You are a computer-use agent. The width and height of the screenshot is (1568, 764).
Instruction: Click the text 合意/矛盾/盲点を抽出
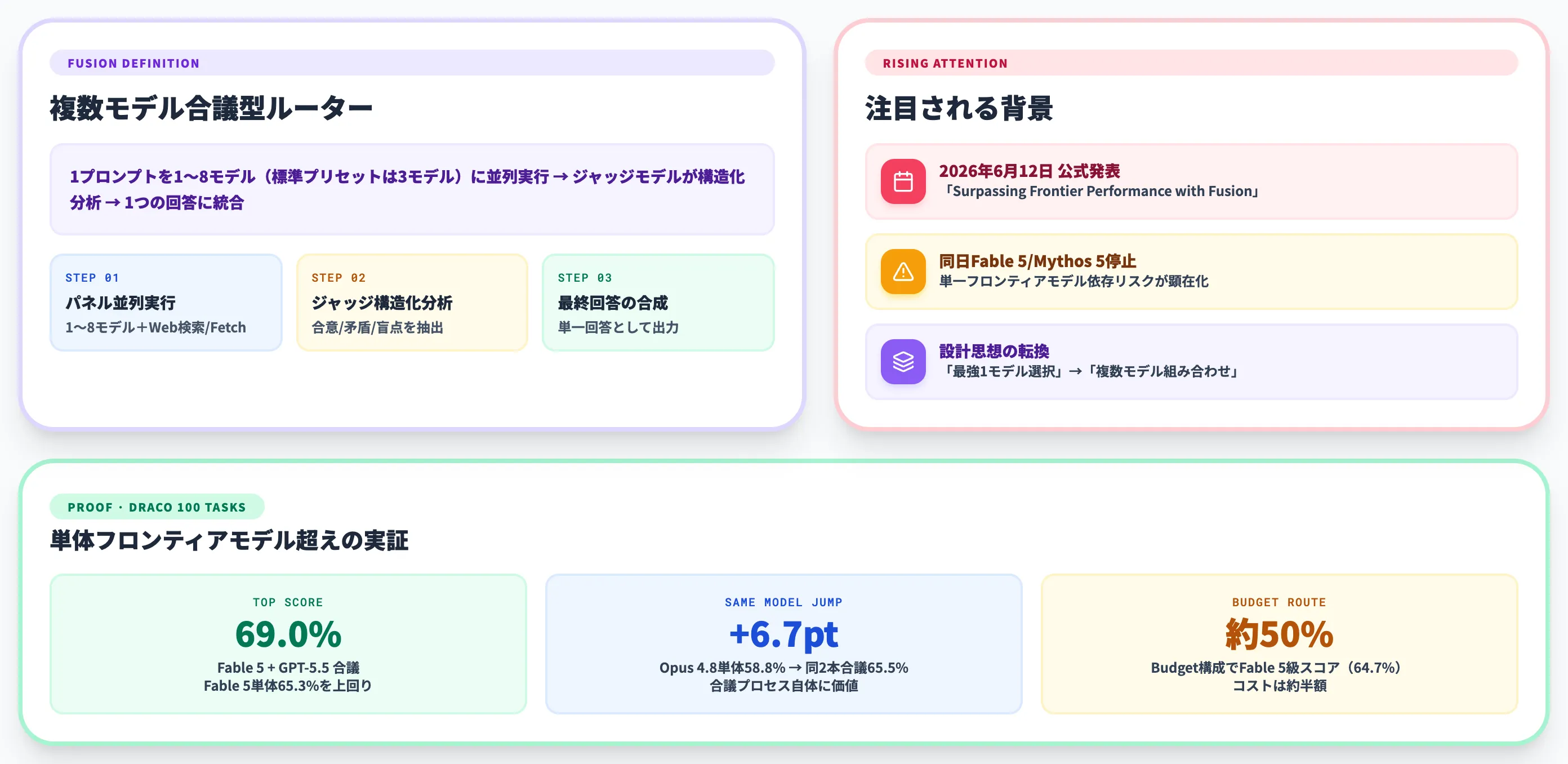click(377, 327)
